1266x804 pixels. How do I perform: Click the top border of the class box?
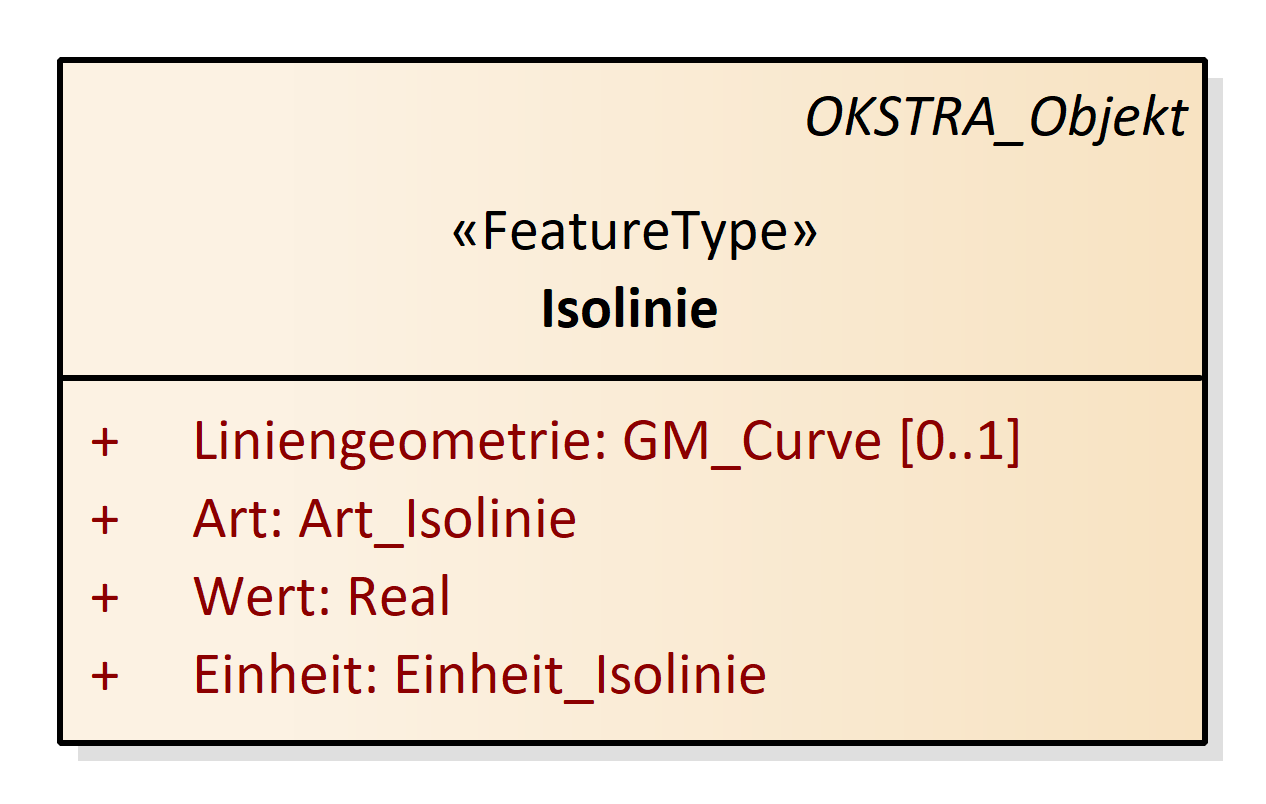tap(632, 61)
